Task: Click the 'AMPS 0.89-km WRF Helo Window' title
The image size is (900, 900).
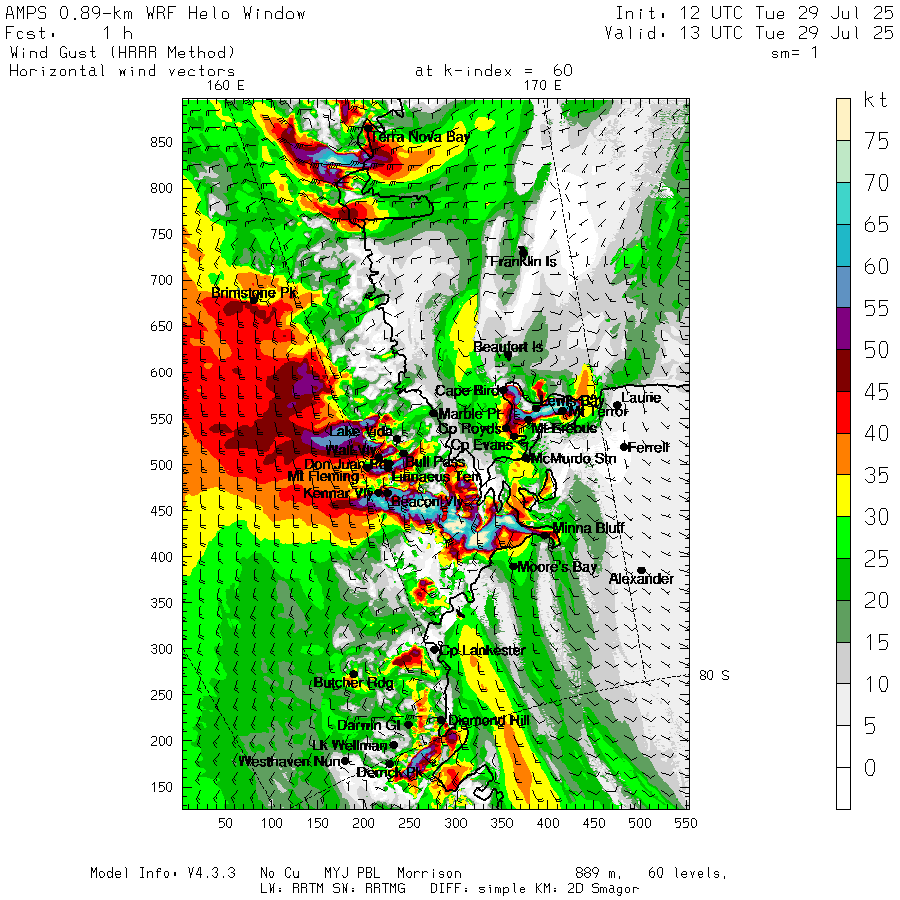Action: (x=156, y=13)
